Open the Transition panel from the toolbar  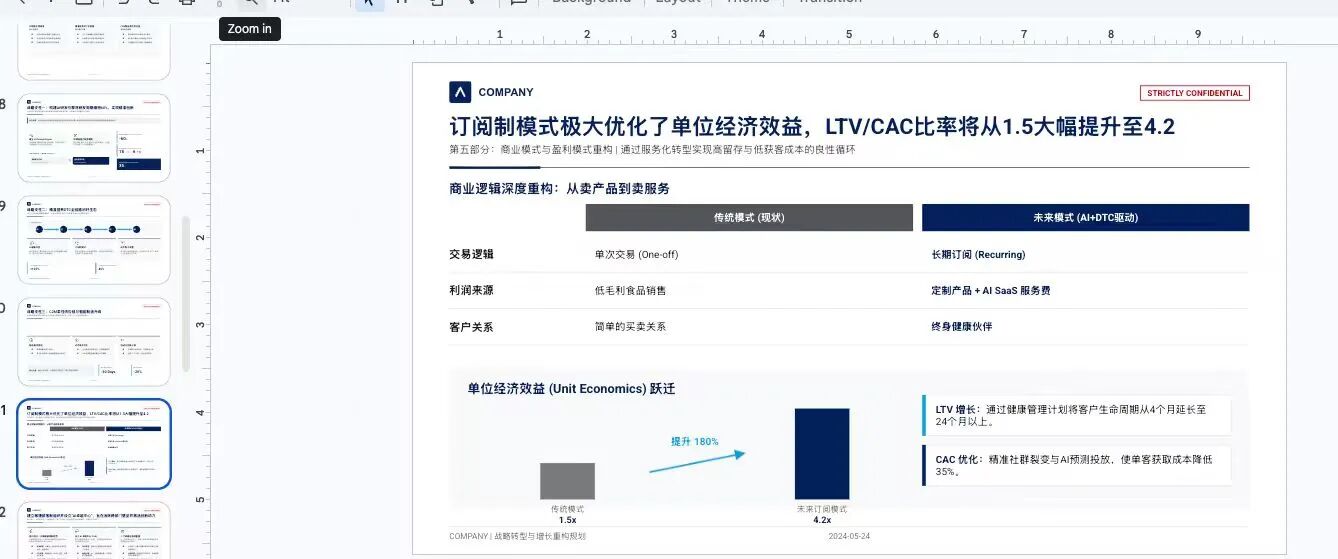(827, 2)
